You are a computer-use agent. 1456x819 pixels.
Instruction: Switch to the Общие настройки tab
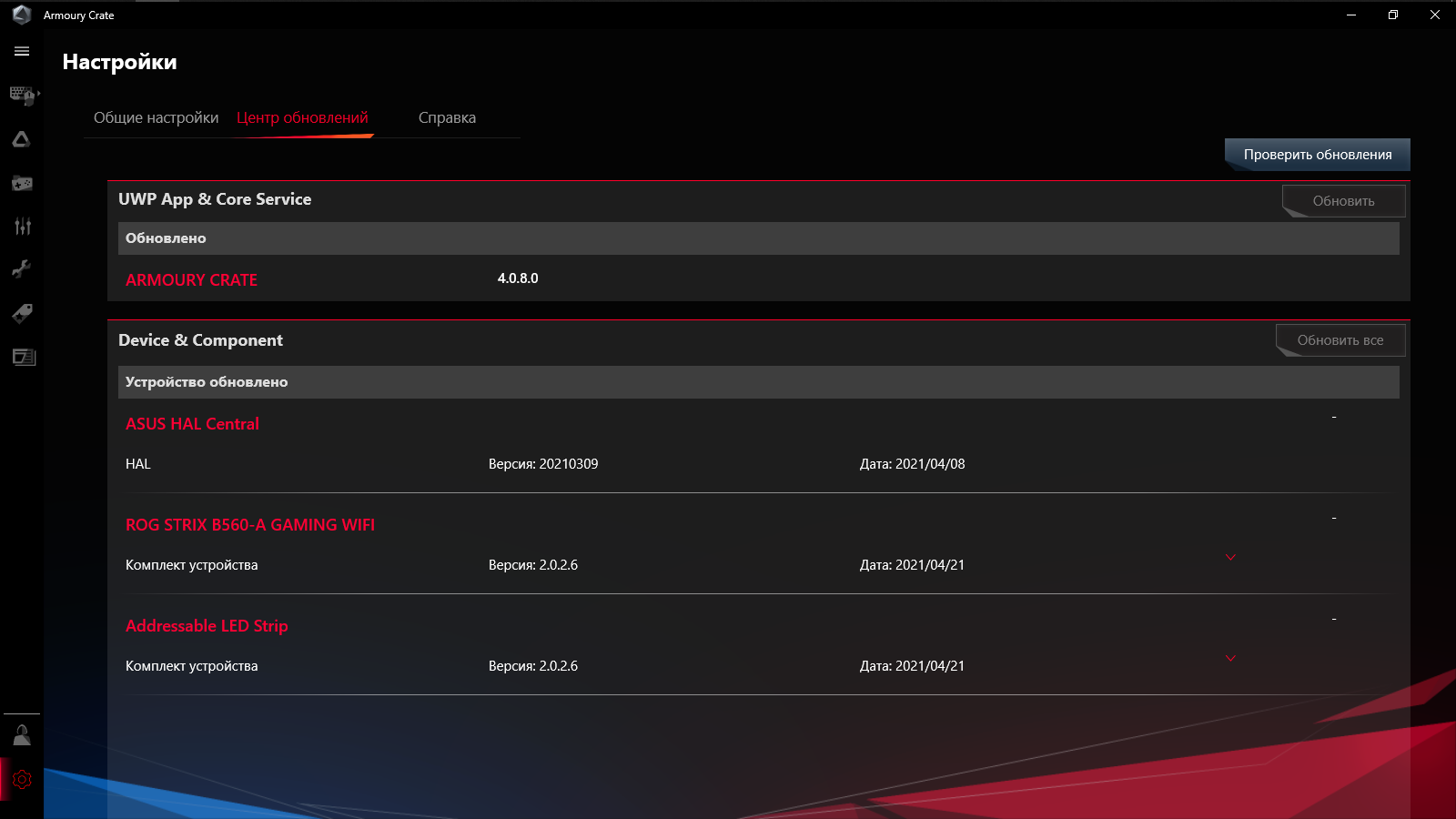click(x=157, y=117)
